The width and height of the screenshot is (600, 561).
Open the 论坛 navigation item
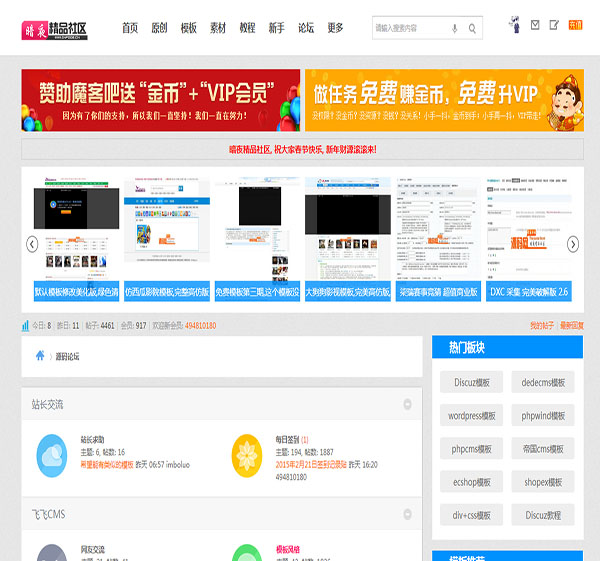(x=306, y=28)
